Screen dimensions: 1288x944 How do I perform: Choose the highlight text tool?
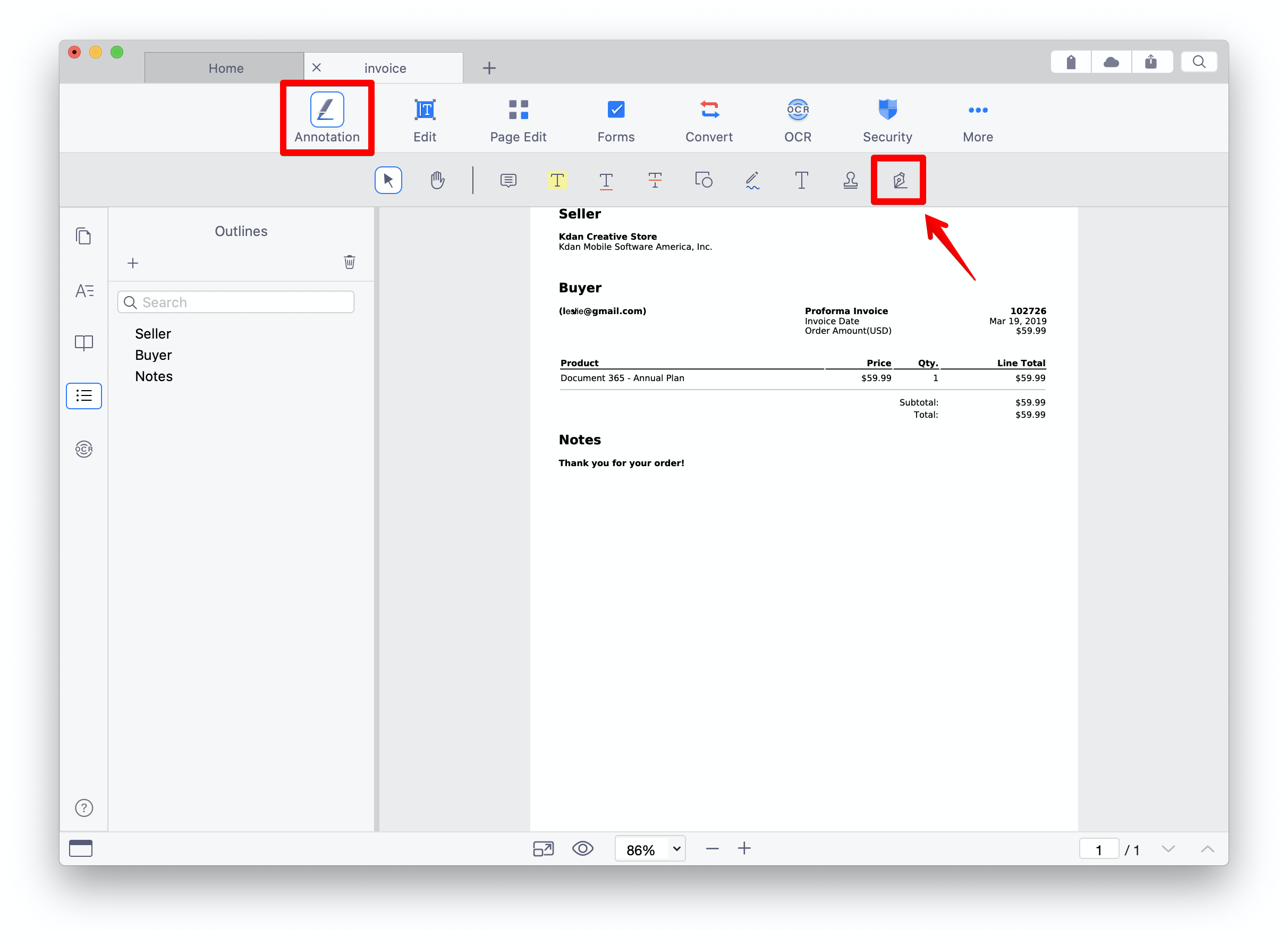point(557,181)
